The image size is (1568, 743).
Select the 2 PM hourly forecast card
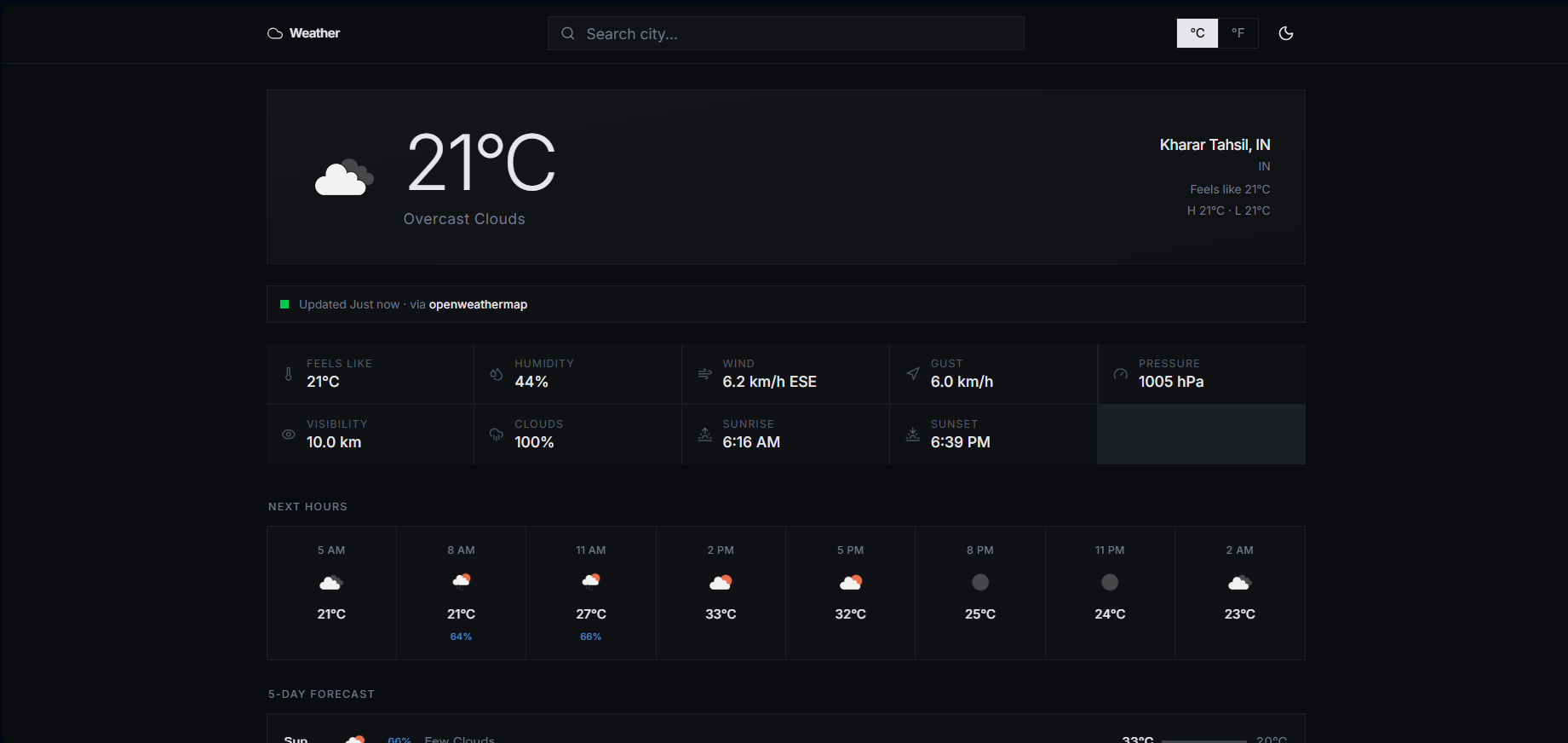(721, 592)
